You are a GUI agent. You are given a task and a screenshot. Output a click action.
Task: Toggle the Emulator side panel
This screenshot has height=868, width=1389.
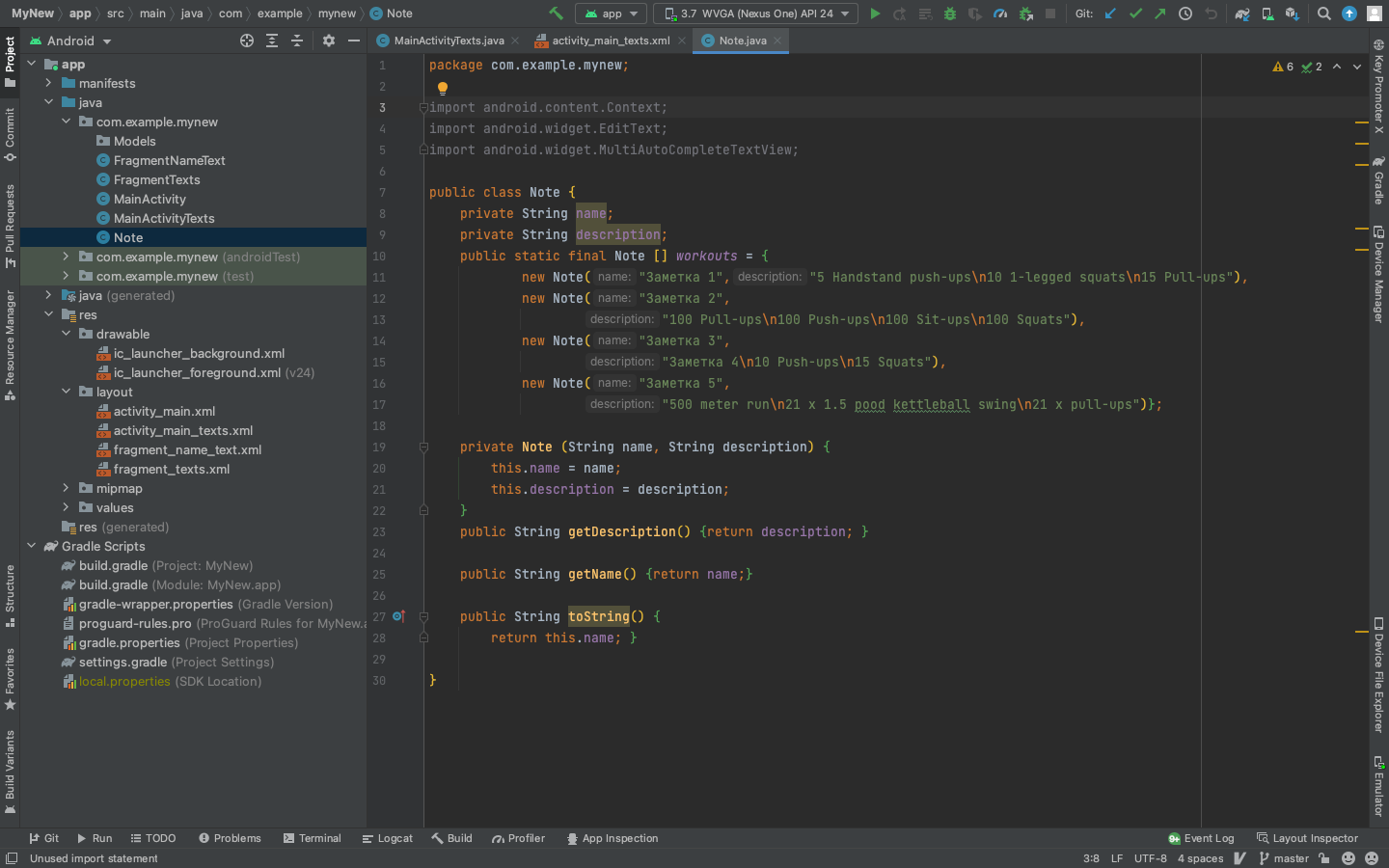(1378, 786)
